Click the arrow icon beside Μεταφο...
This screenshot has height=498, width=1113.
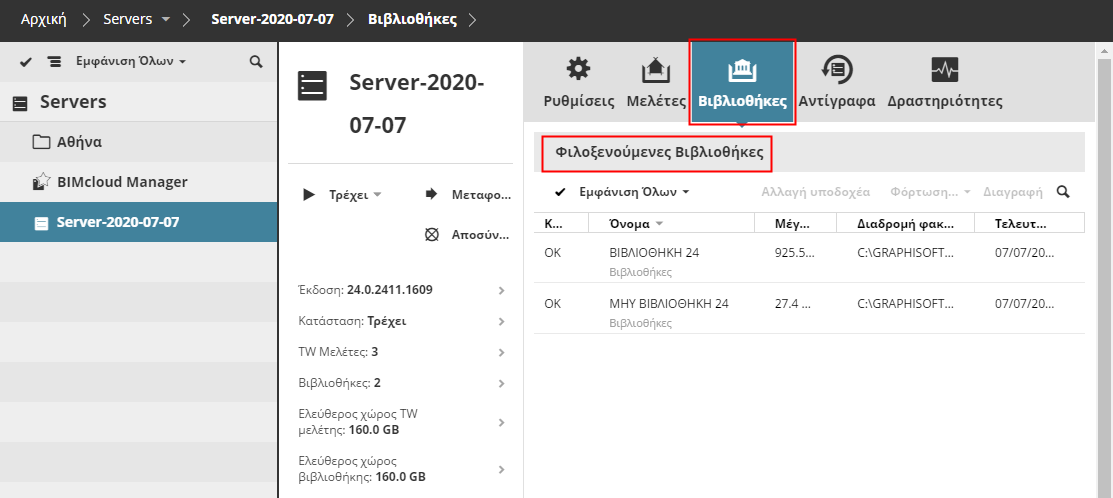[432, 194]
